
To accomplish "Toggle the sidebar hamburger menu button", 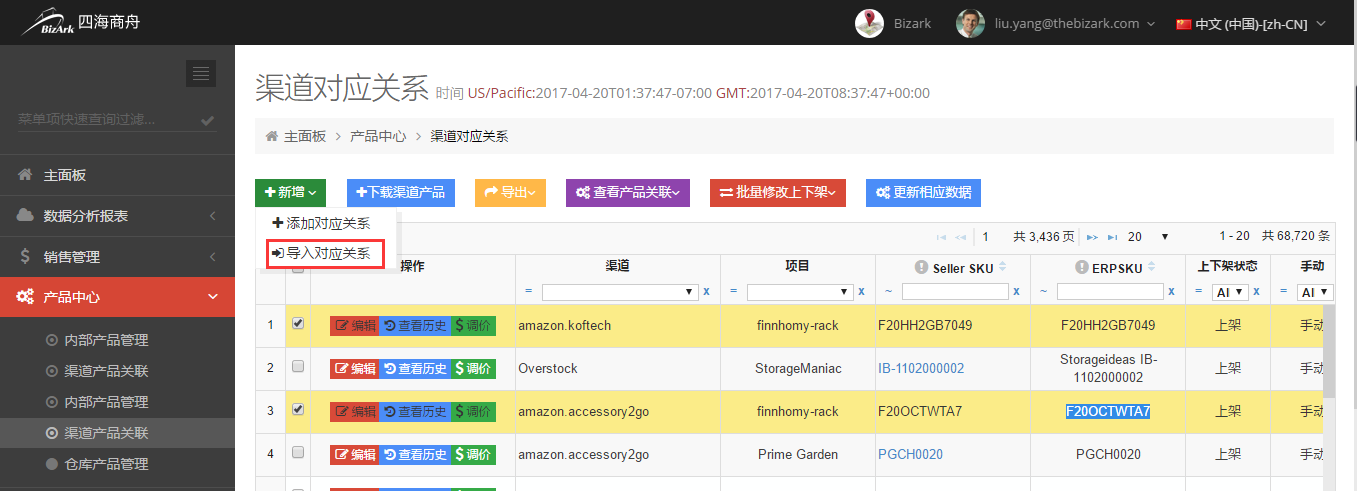I will click(x=201, y=73).
